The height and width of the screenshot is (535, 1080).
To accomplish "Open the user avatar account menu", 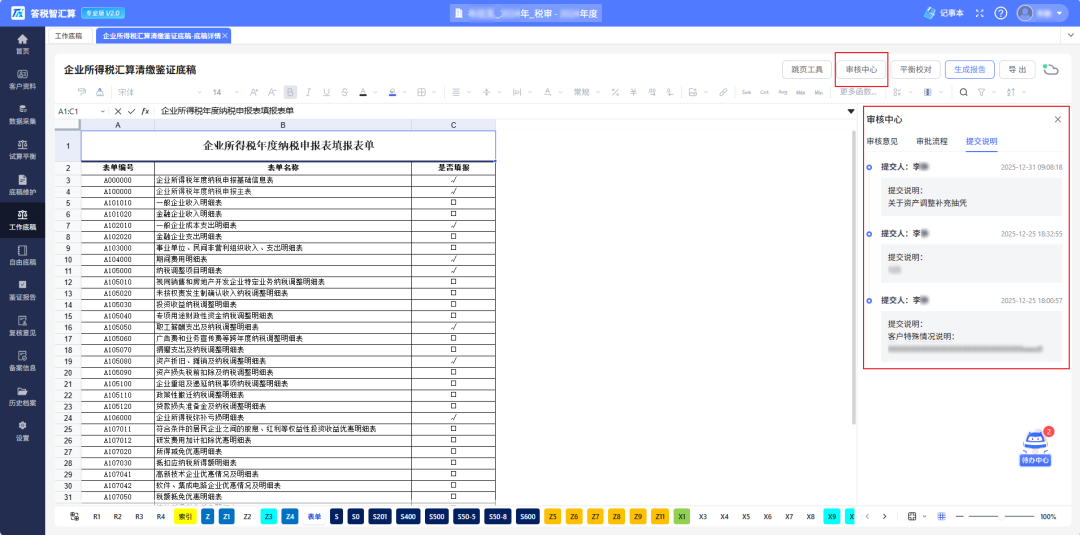I will (x=1042, y=13).
